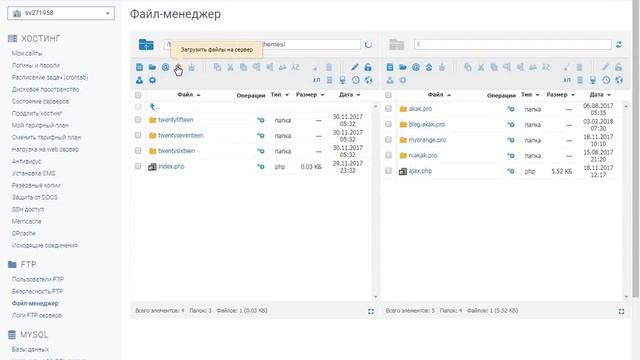Click the themes panel path input field
Image resolution: width=640 pixels, height=360 pixels.
coord(262,44)
